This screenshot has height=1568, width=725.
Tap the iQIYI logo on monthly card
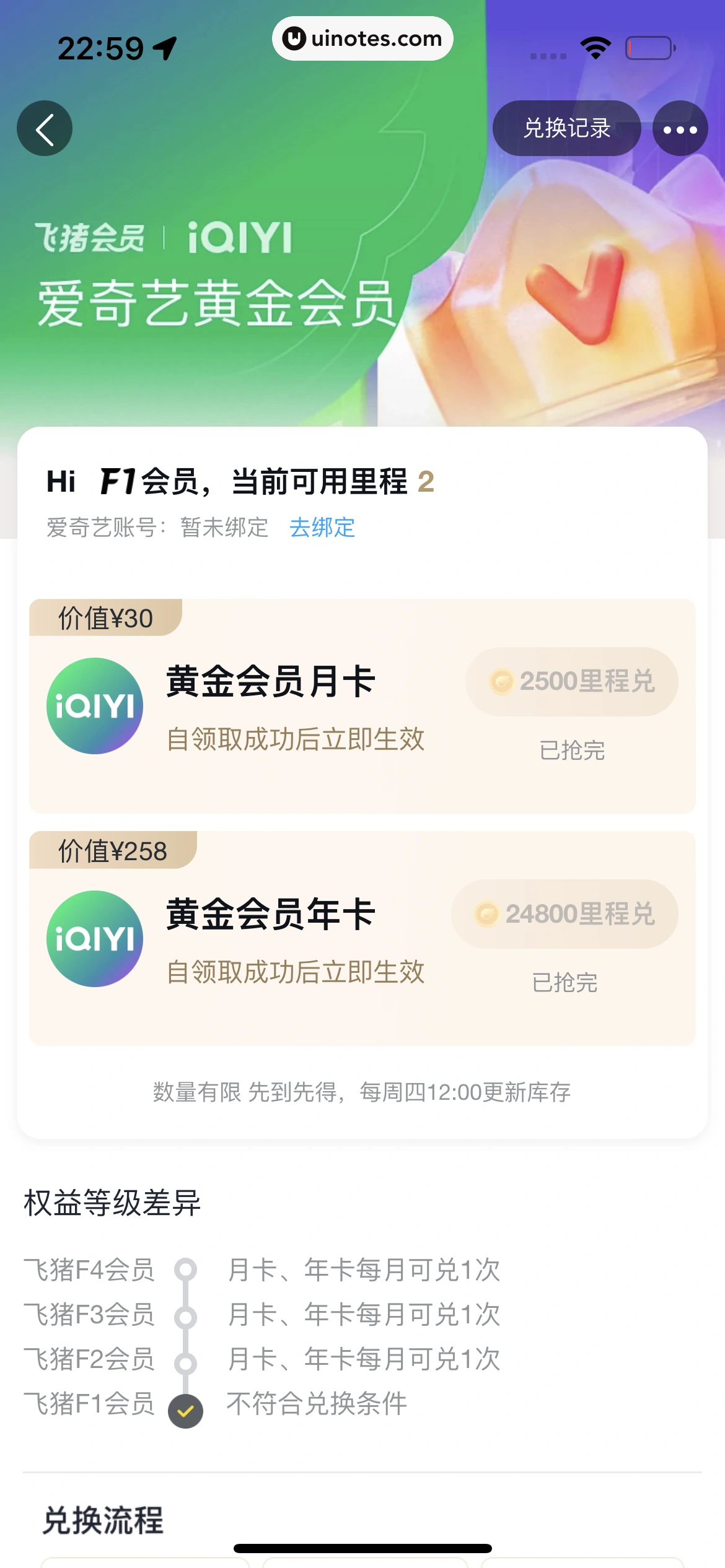click(x=95, y=706)
